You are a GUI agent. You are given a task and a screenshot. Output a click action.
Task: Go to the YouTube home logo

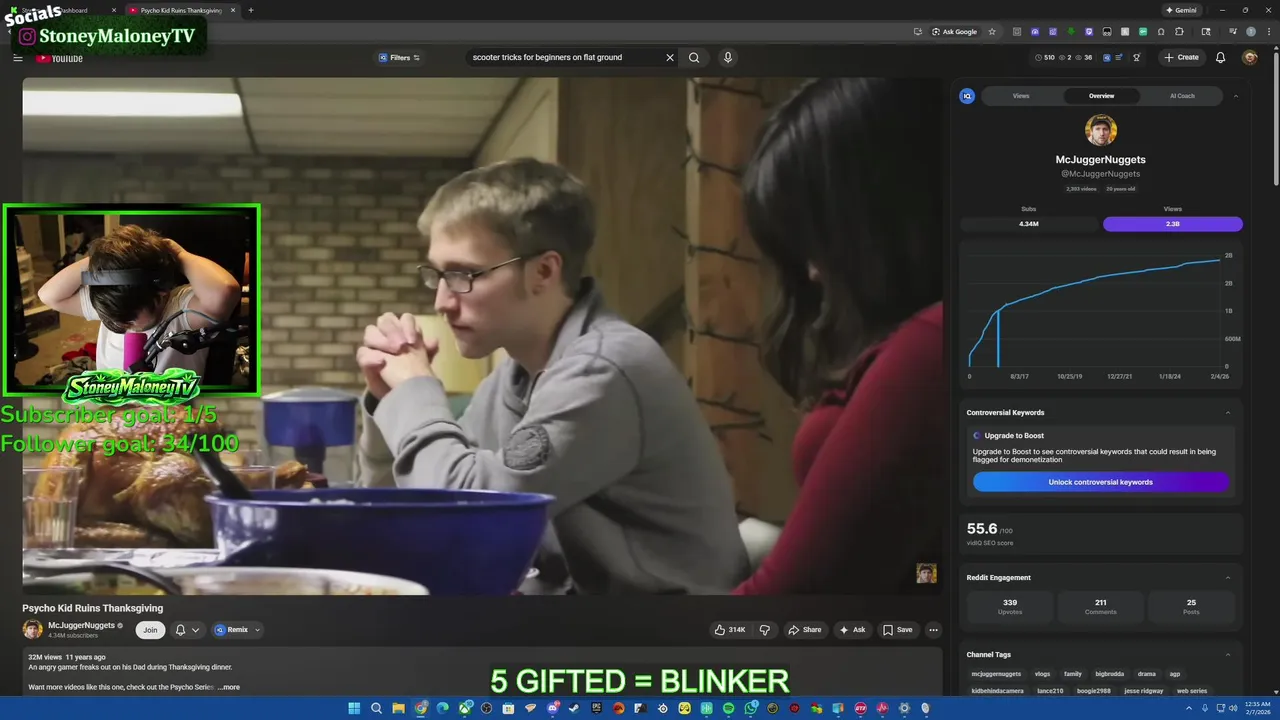(x=59, y=58)
